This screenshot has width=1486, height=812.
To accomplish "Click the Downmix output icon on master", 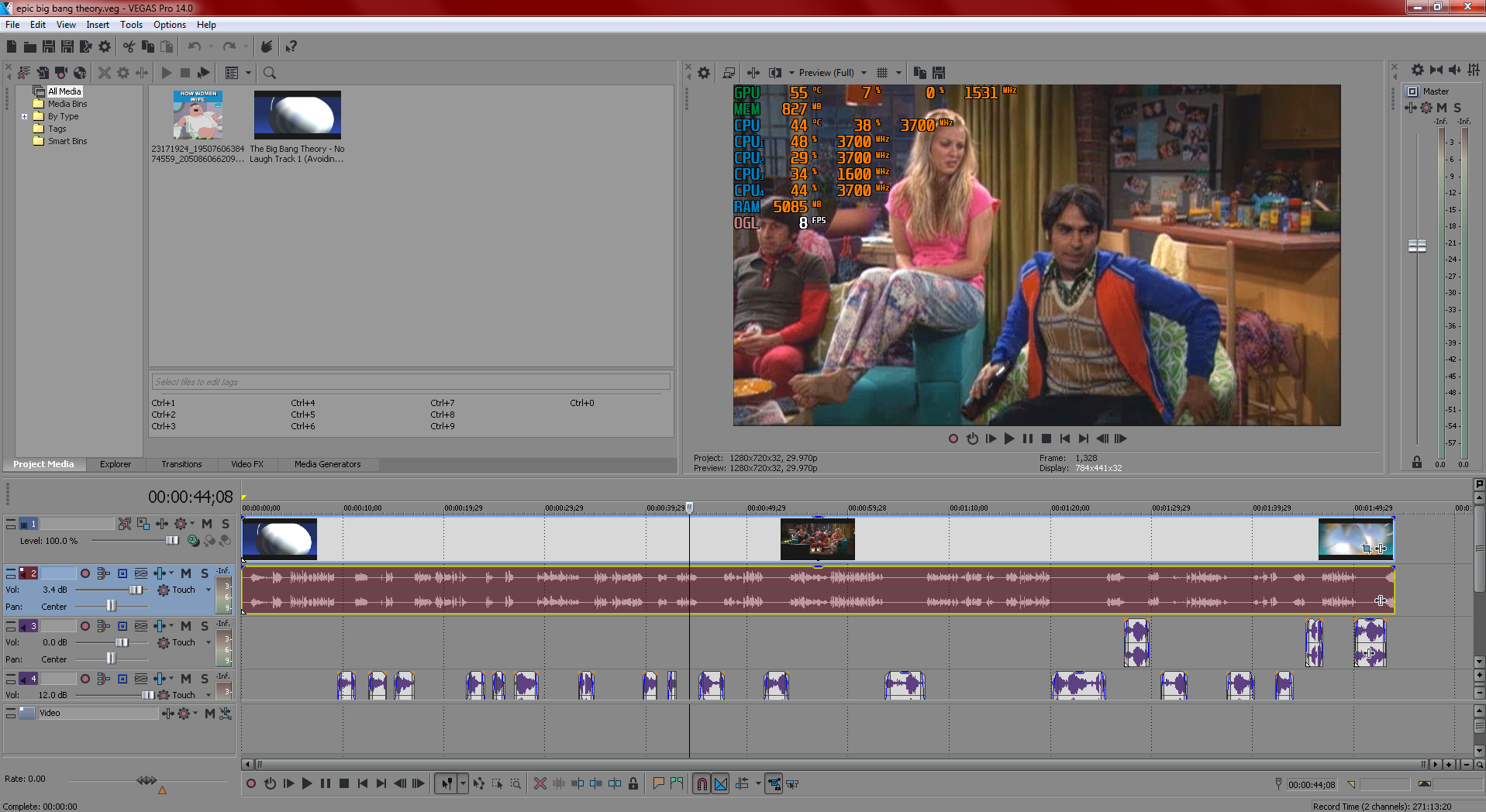I will point(1436,70).
